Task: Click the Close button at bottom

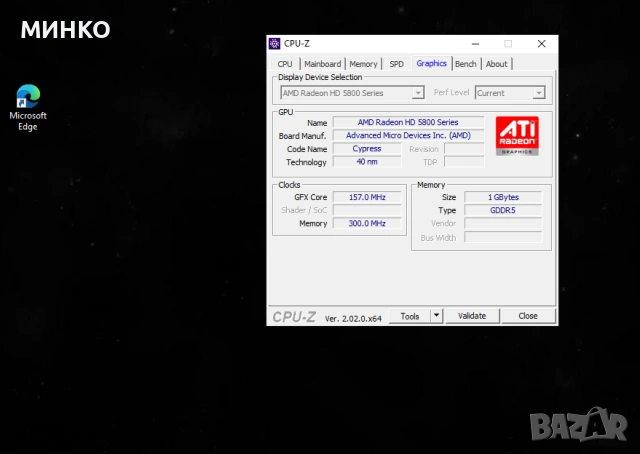Action: (x=528, y=316)
